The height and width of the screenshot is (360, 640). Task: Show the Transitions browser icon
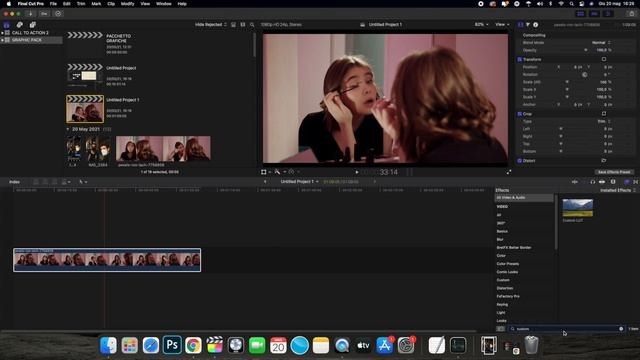coord(636,182)
